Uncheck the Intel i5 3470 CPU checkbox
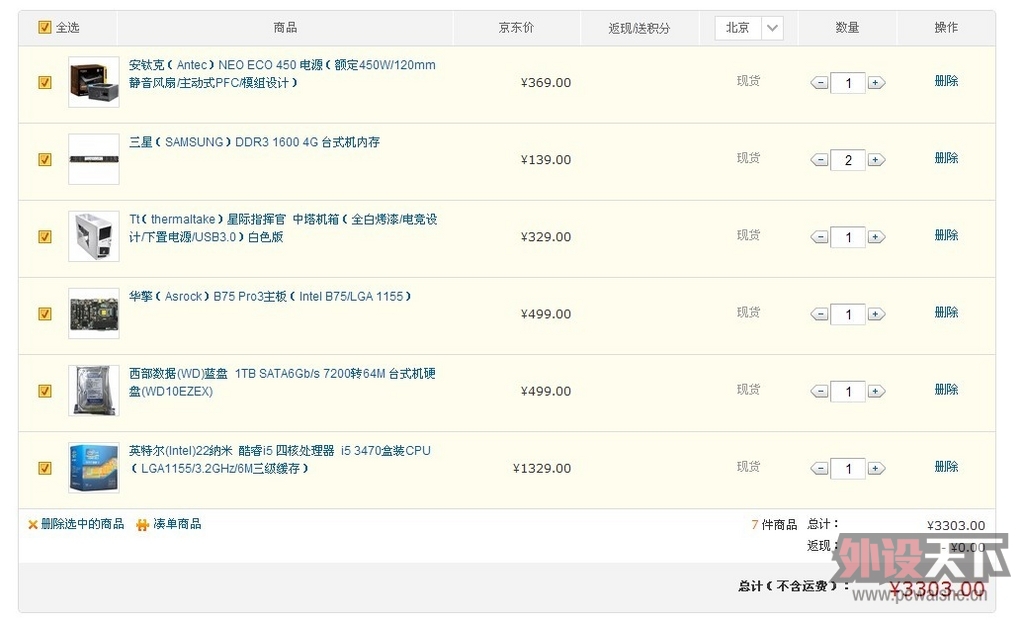Viewport: 1024px width, 623px height. 44,468
